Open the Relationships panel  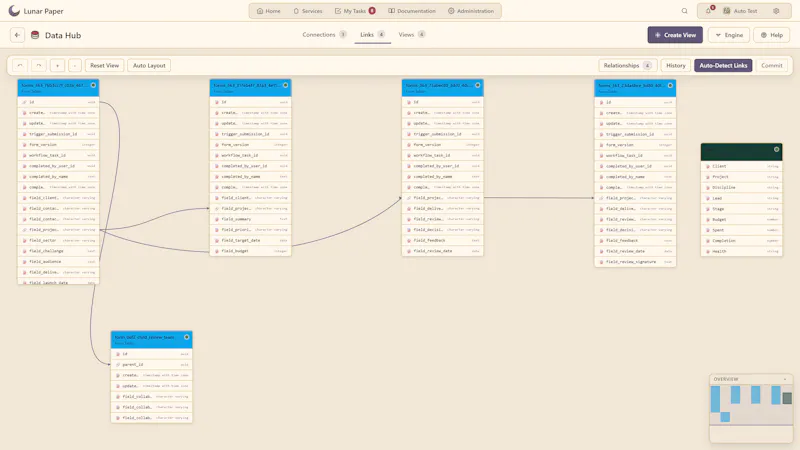(628, 65)
